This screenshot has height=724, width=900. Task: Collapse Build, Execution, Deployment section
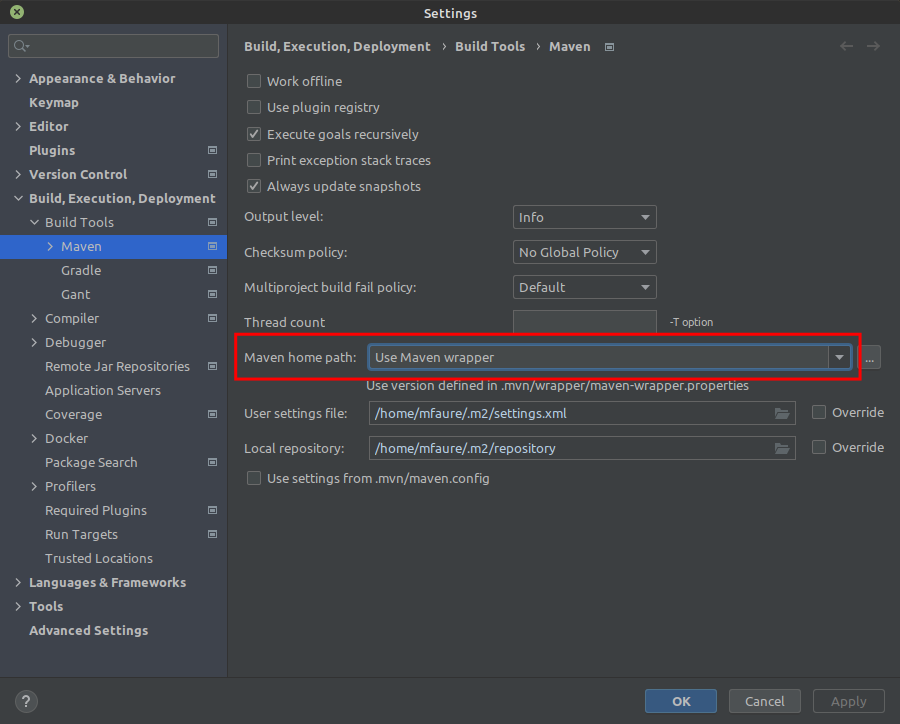[x=18, y=199]
